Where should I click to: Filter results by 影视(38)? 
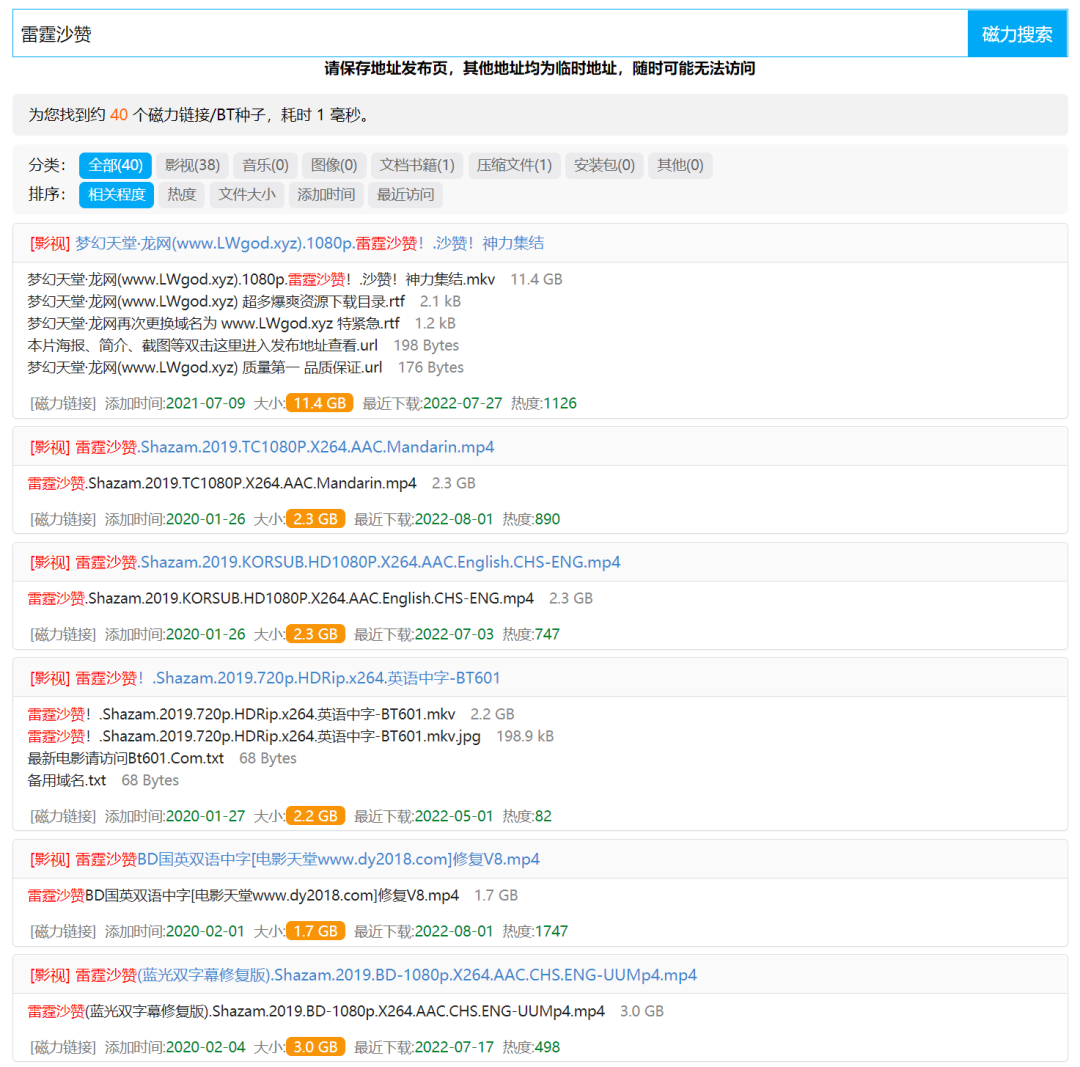click(x=192, y=165)
